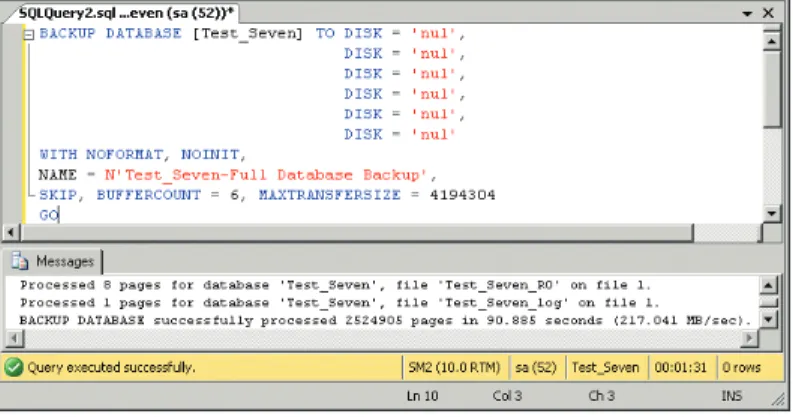Click the '[Test_Seven]' database name in query

coord(248,34)
